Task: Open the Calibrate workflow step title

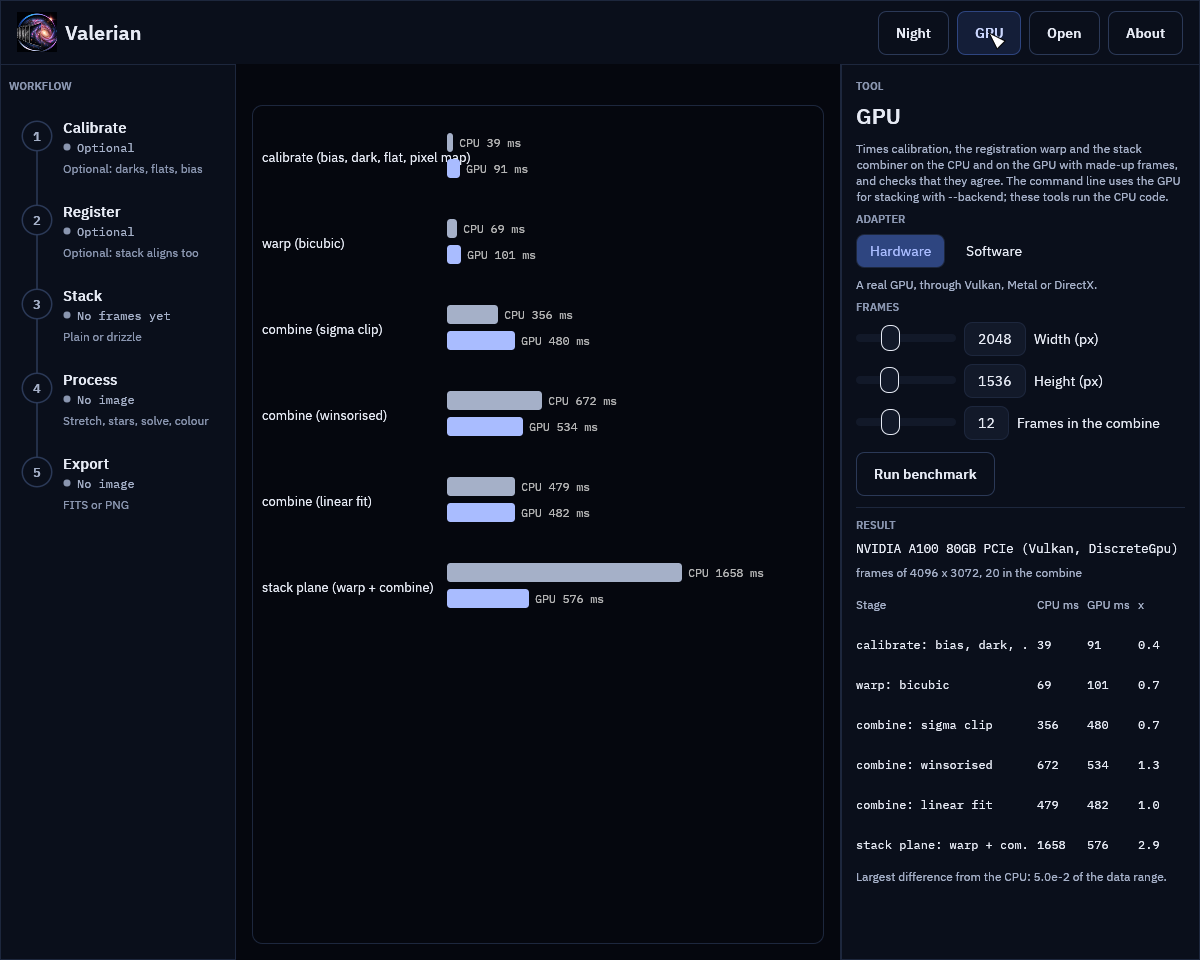Action: tap(95, 128)
